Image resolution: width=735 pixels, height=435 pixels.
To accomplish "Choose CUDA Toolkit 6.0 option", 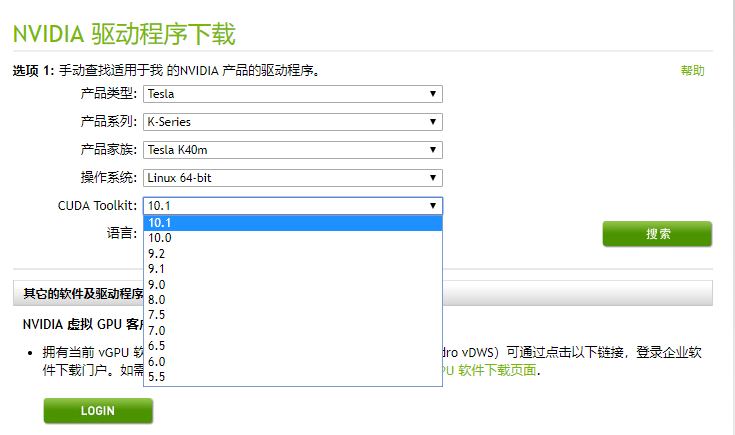I will click(292, 361).
